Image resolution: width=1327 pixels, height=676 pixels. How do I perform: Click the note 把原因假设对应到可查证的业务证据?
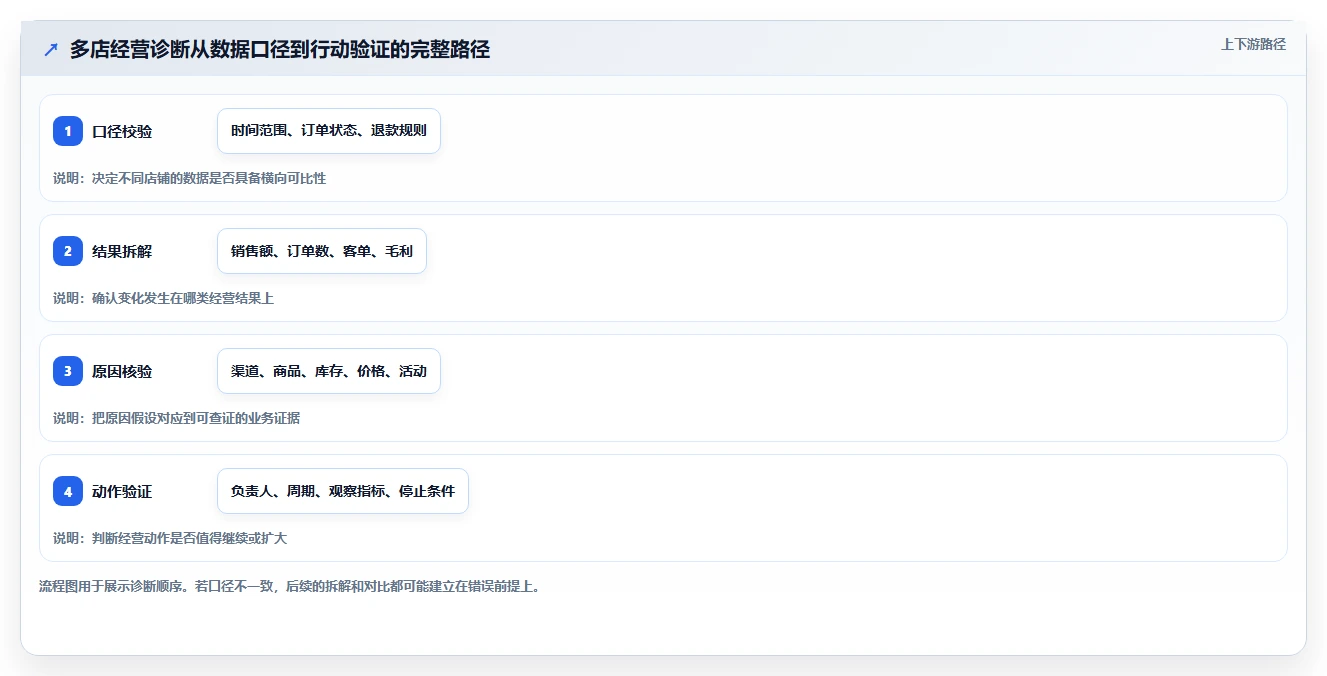coord(196,418)
